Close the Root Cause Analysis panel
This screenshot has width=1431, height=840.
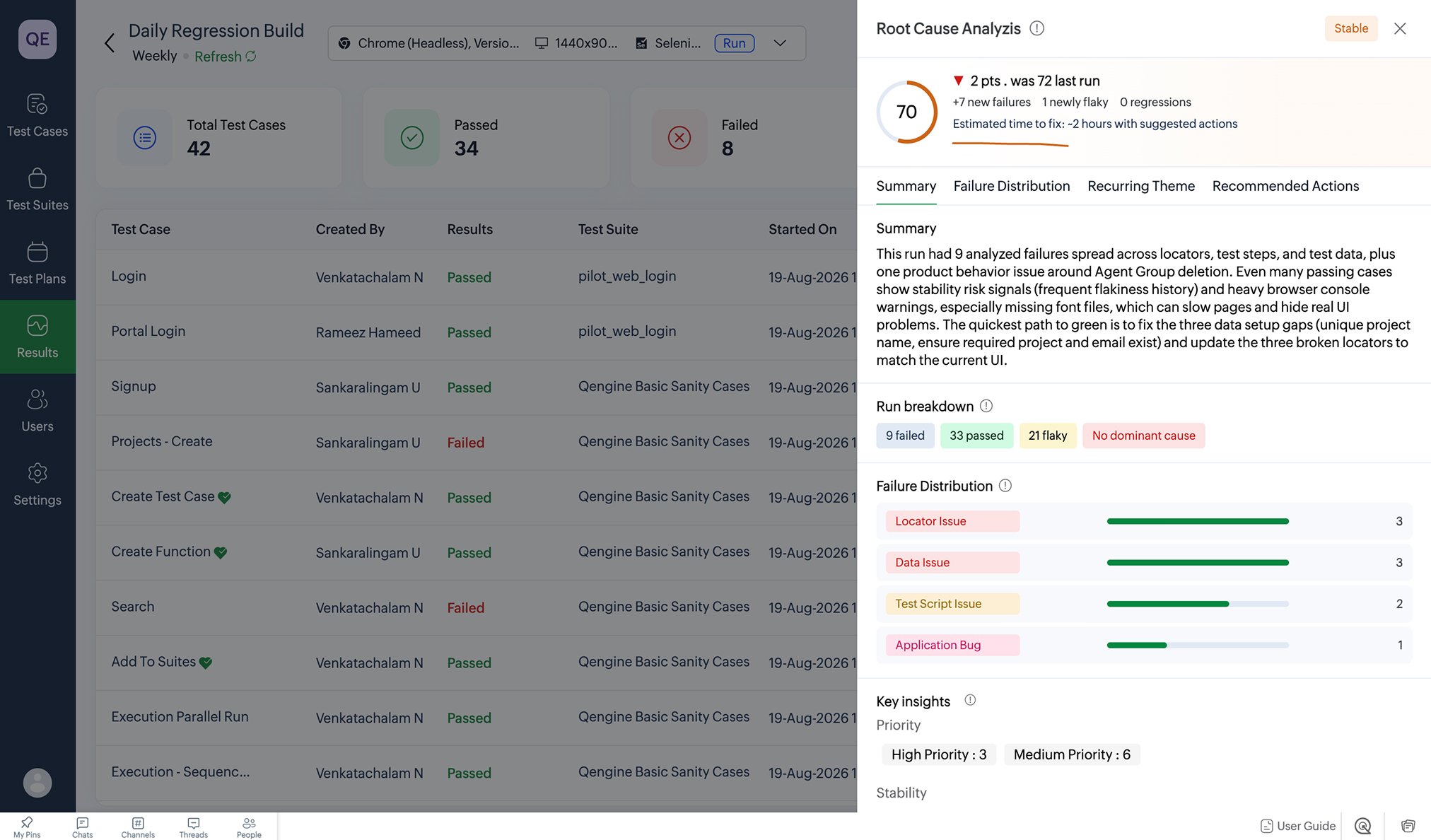pos(1400,28)
